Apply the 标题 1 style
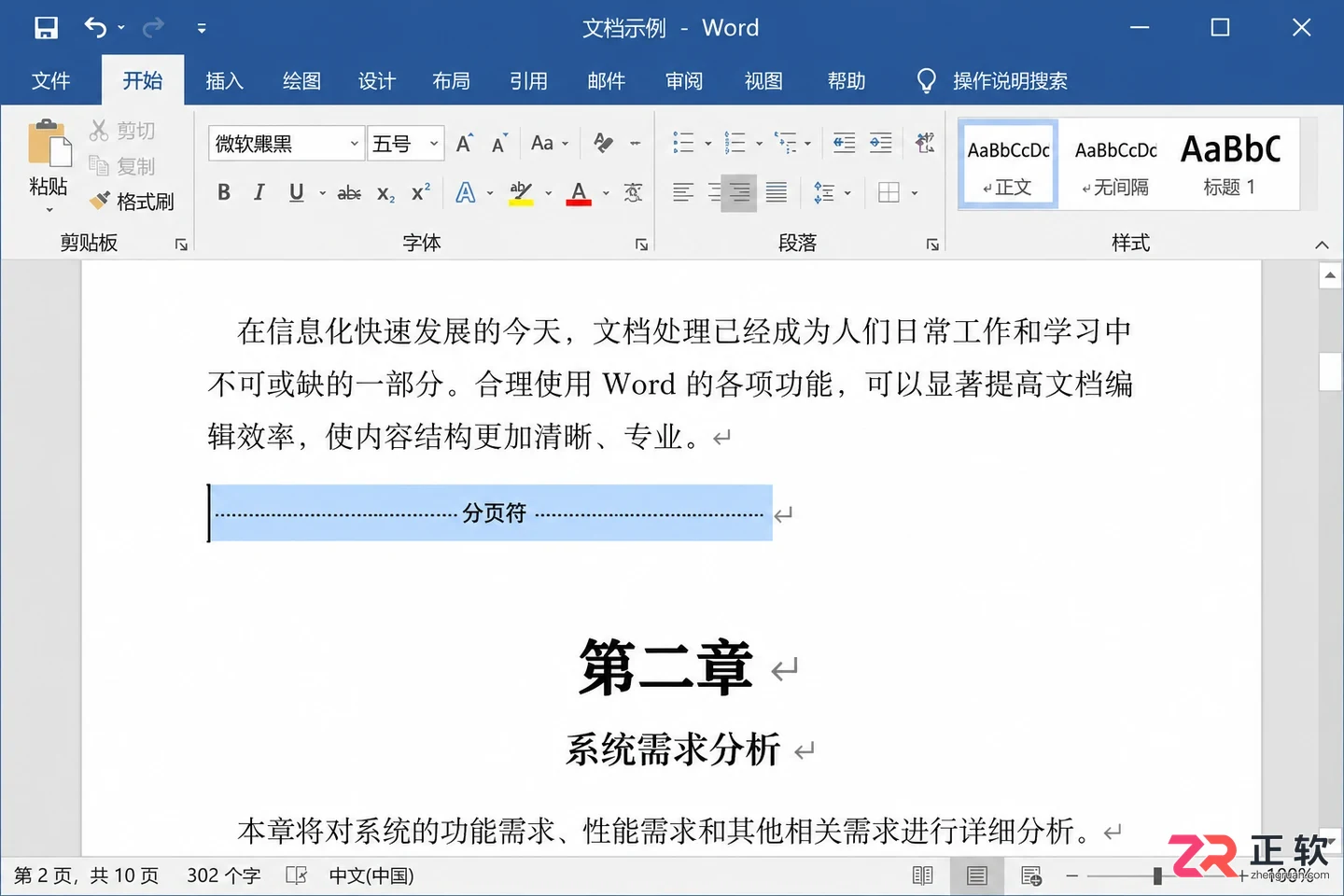 (1231, 164)
